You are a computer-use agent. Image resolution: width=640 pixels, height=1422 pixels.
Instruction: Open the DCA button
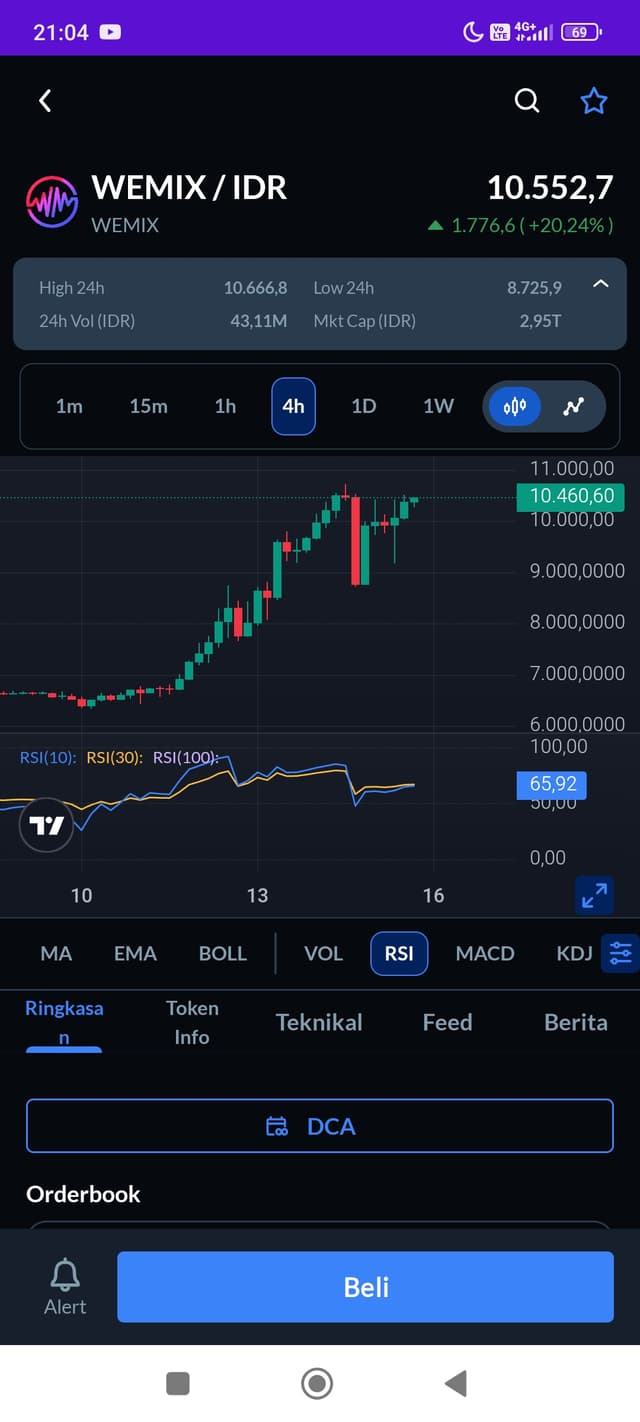[x=319, y=1126]
